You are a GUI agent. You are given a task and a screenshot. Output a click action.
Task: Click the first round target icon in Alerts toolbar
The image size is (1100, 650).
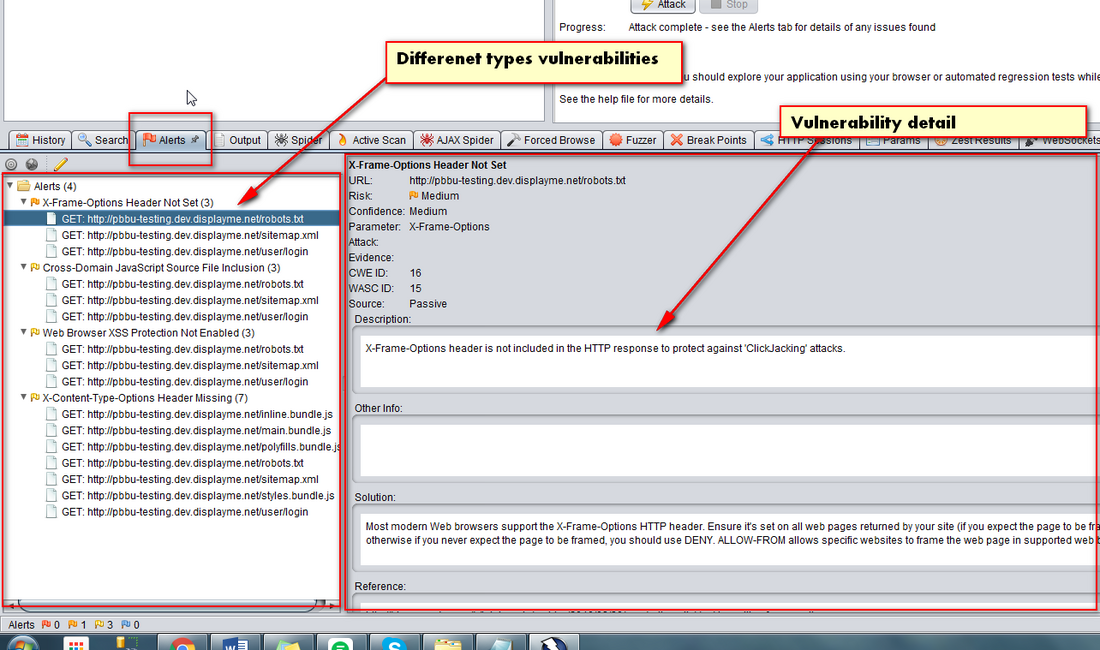tap(12, 164)
